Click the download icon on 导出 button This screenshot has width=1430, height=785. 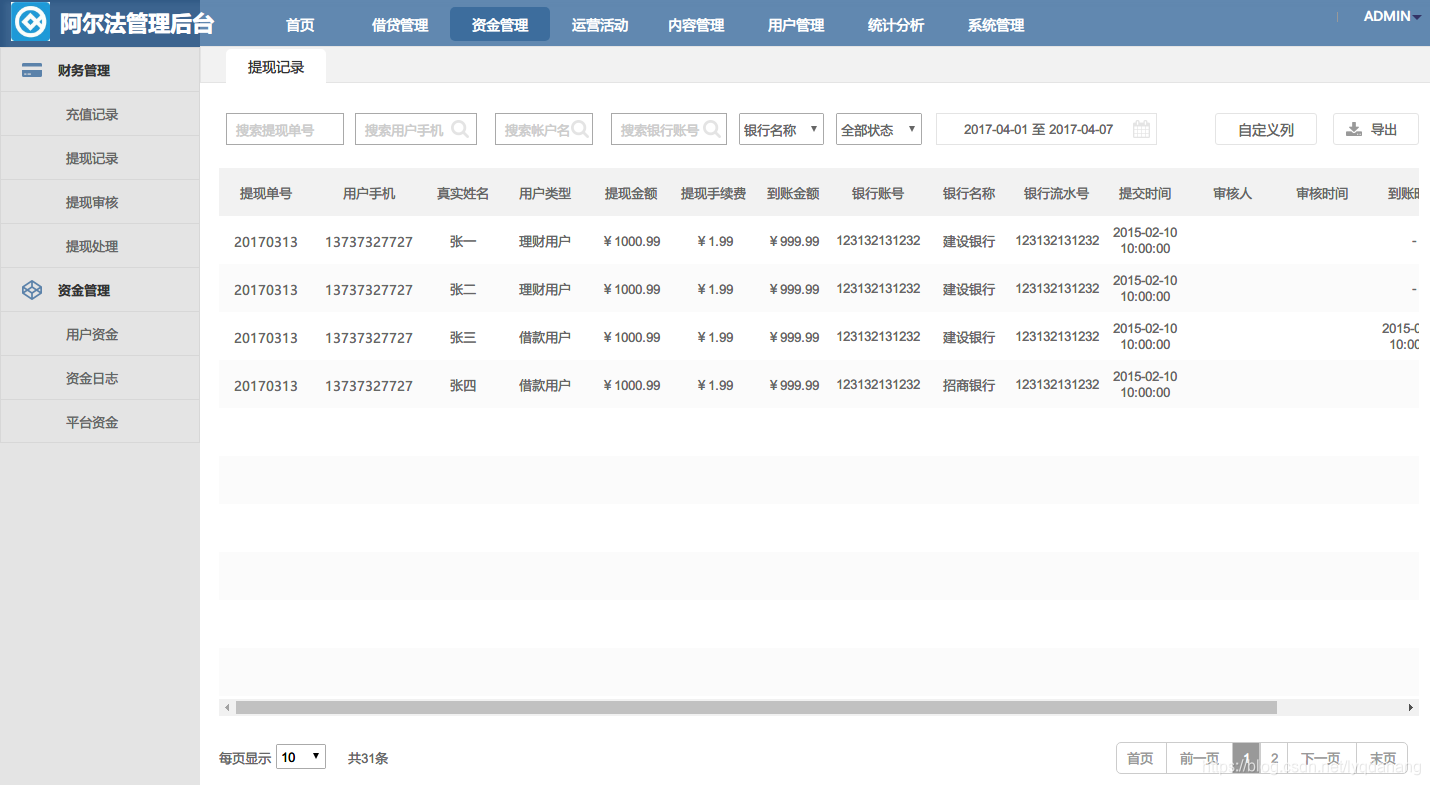(x=1354, y=129)
